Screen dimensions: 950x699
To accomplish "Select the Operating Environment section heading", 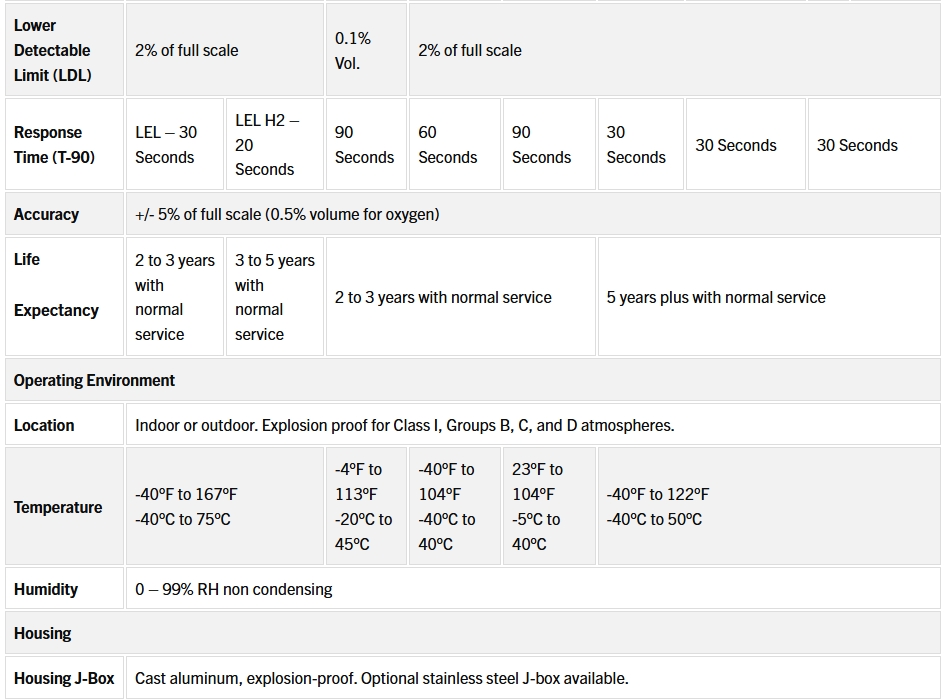I will point(94,380).
